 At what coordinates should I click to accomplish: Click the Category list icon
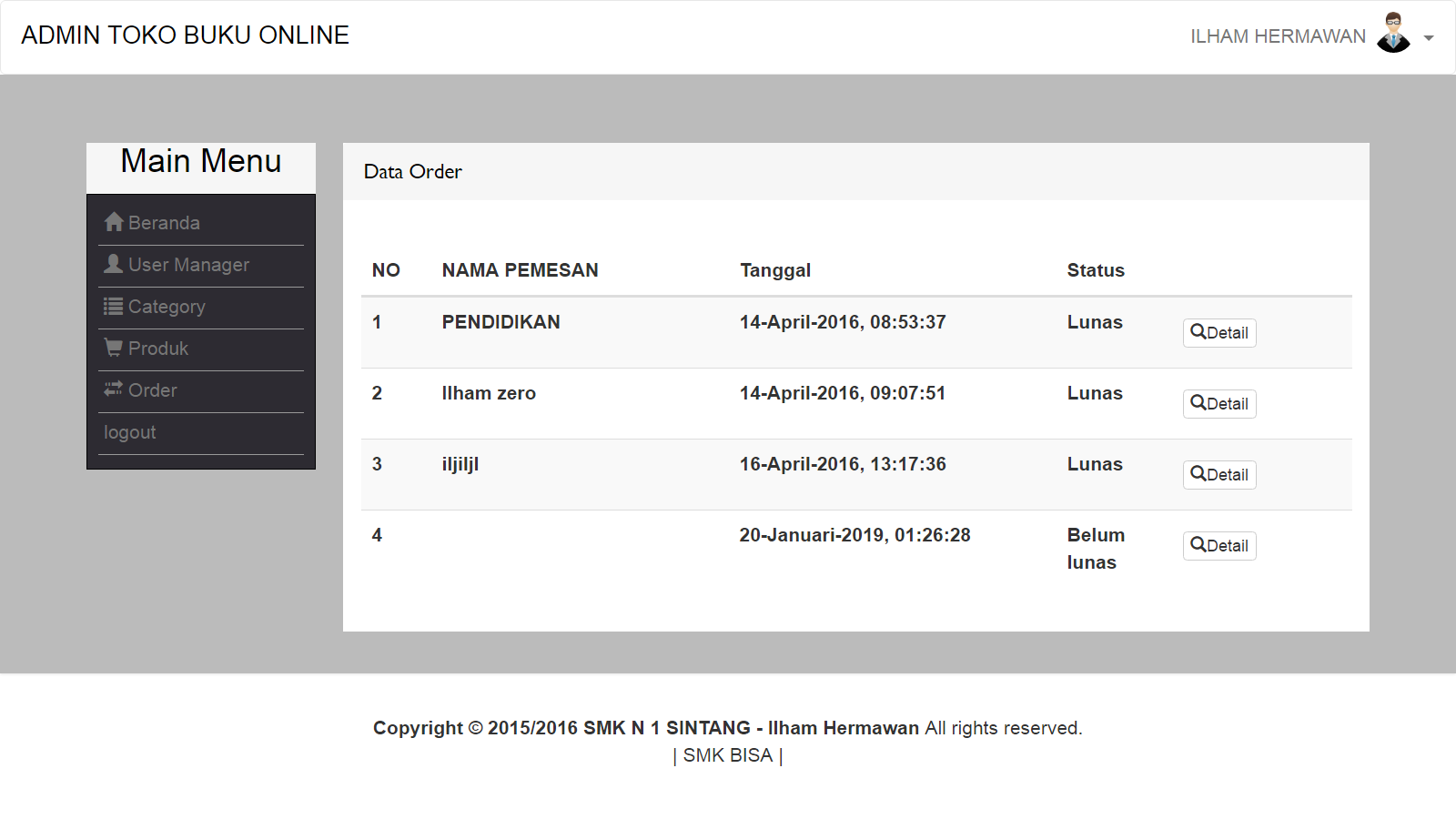[x=114, y=306]
